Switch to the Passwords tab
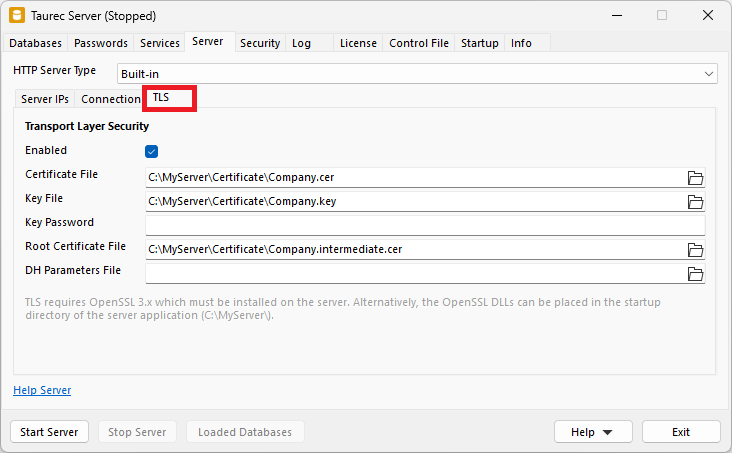This screenshot has height=453, width=732. click(100, 43)
